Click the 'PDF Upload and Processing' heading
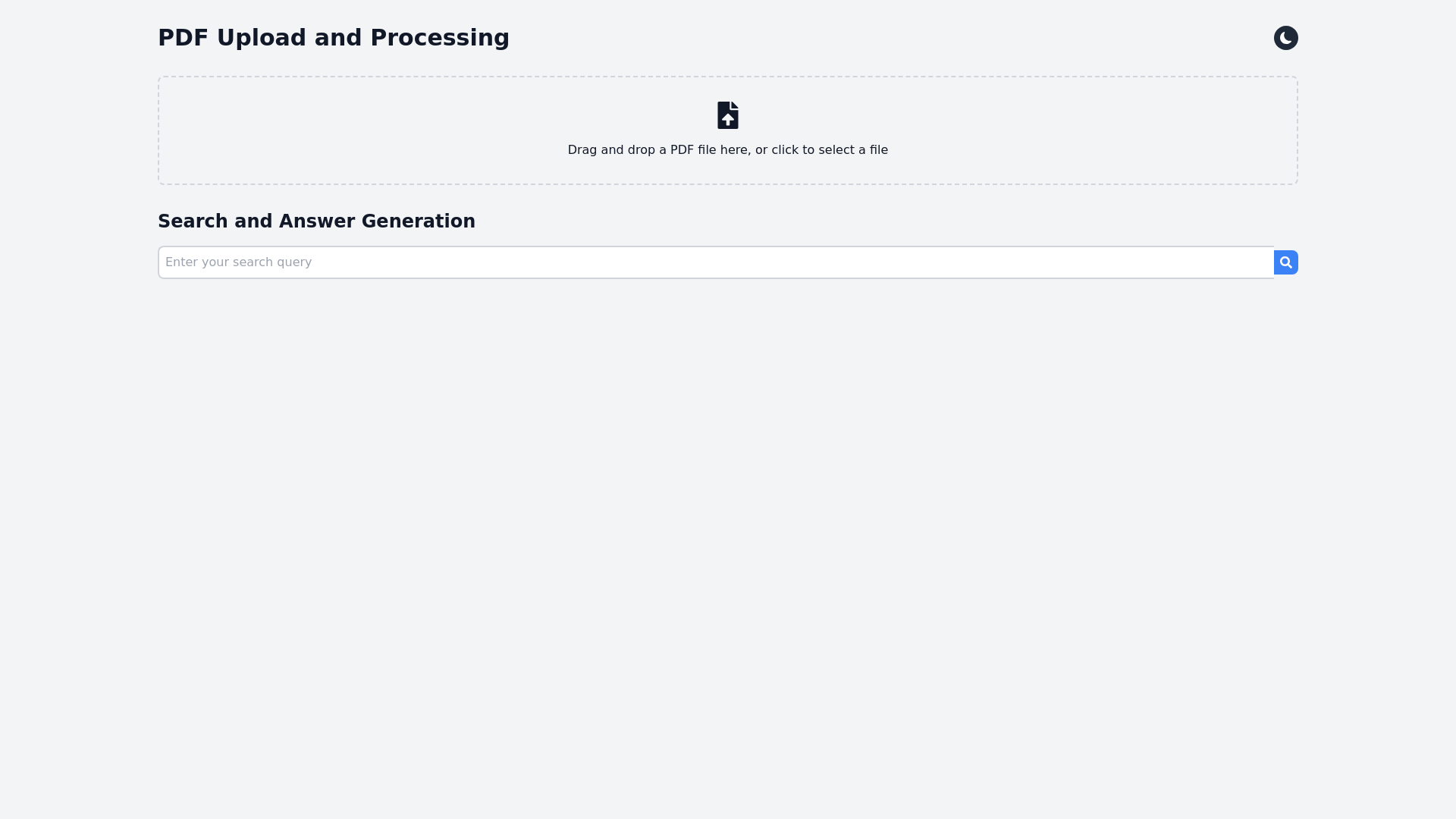 [333, 38]
